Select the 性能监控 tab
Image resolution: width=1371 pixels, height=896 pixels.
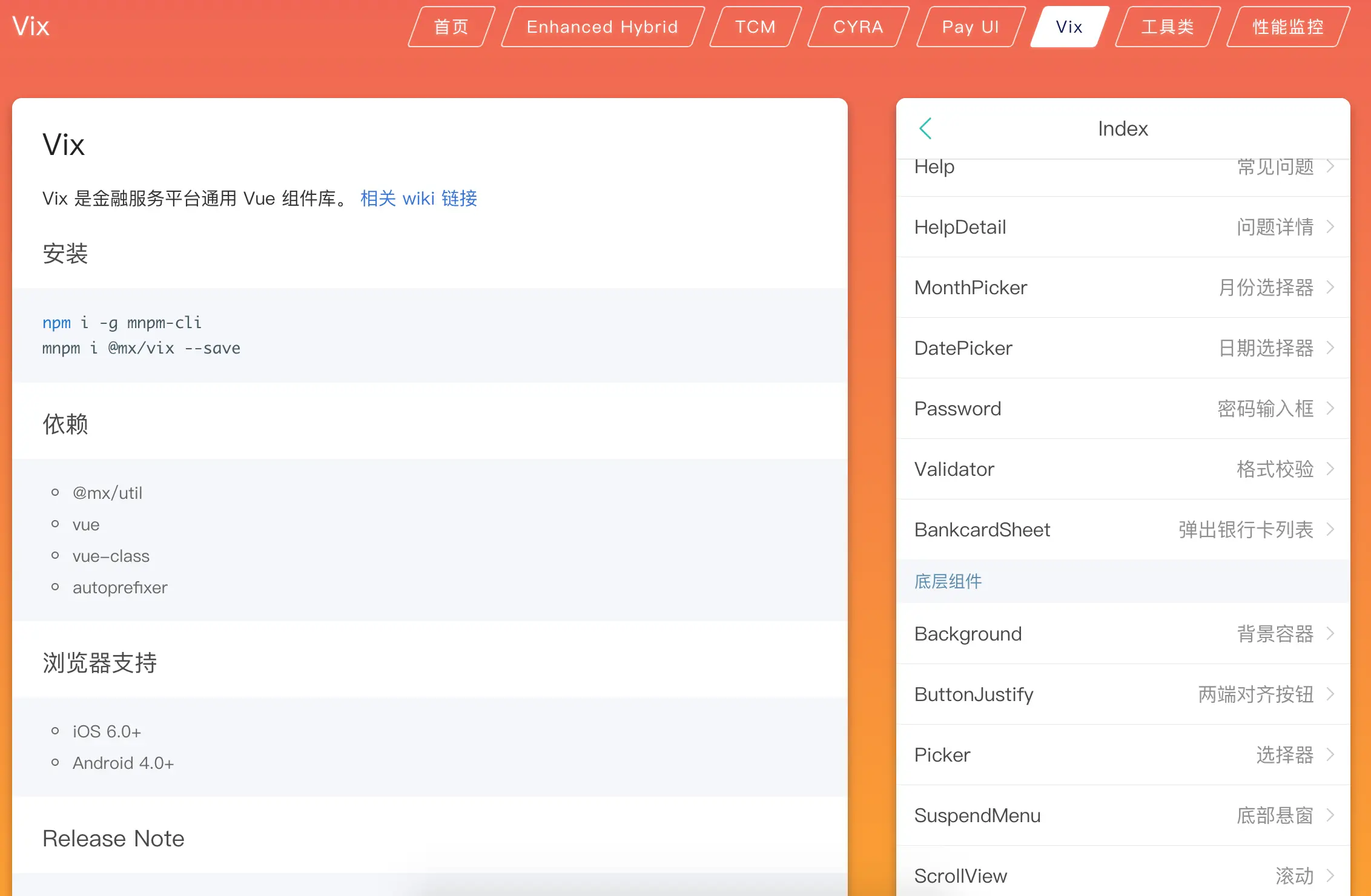[1287, 27]
